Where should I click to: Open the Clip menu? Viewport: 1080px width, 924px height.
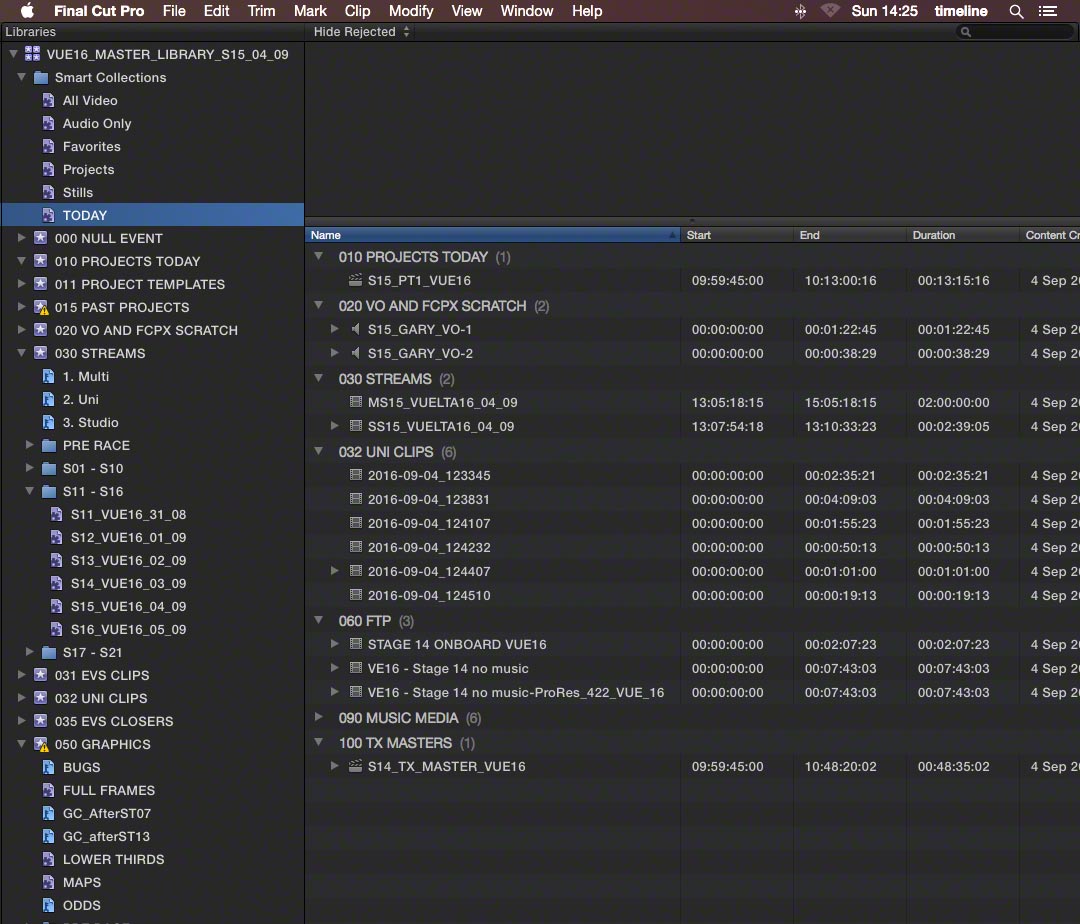tap(357, 11)
